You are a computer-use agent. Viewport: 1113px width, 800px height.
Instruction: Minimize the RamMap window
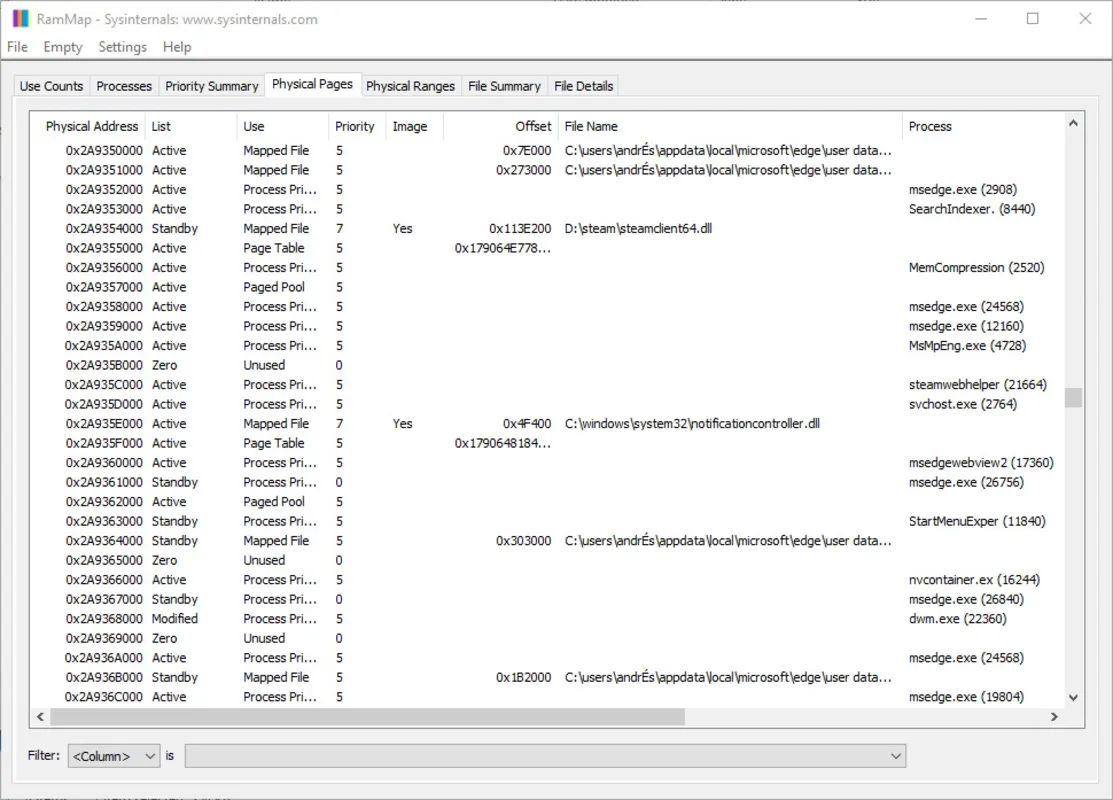point(981,18)
